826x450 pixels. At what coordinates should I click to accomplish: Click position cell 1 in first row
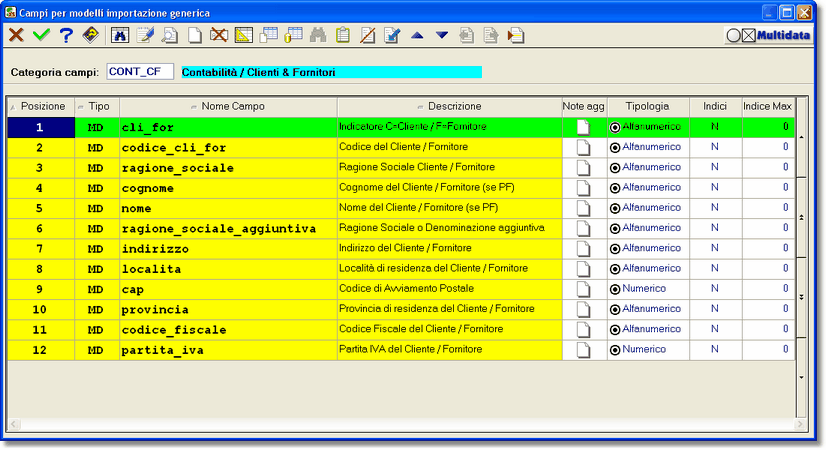41,128
